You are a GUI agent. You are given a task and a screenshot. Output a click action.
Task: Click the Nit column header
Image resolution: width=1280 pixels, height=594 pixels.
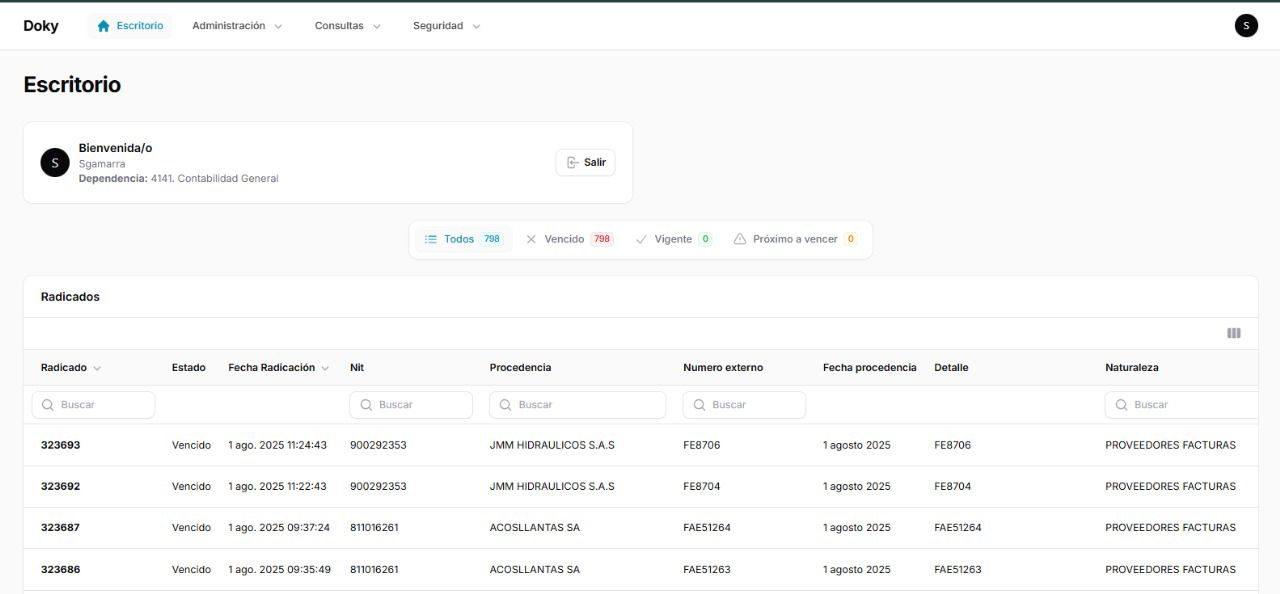coord(357,368)
